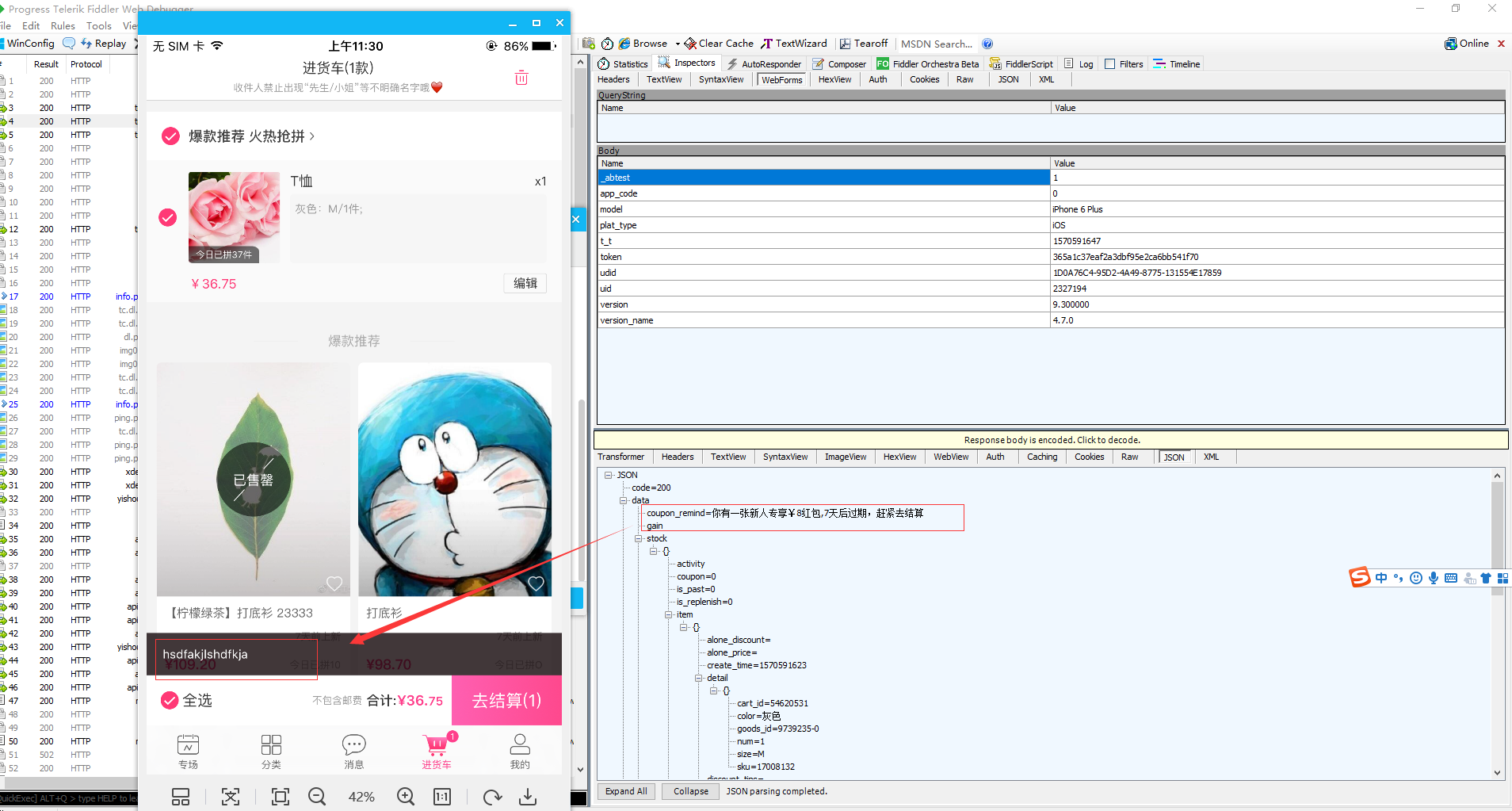Tap the 专场 bottom navigation icon

pyautogui.click(x=188, y=752)
